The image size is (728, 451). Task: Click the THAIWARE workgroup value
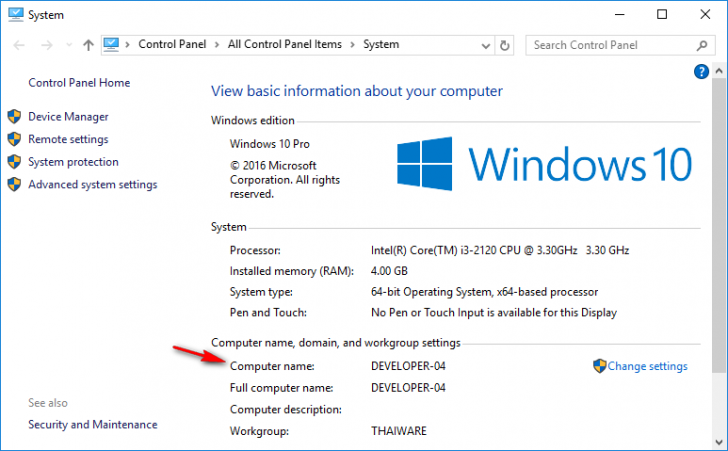coord(398,431)
